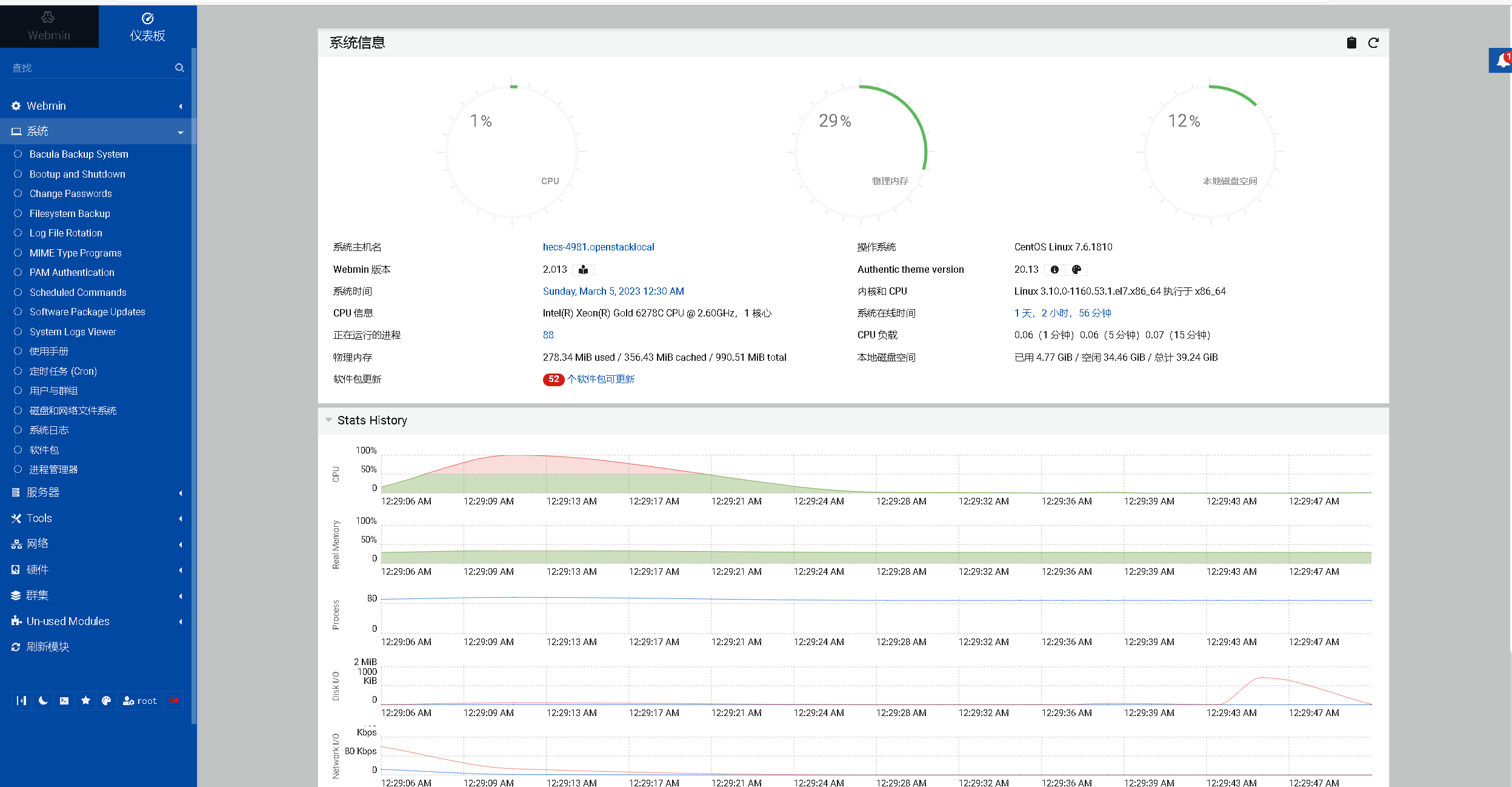Open System Logs Viewer module
This screenshot has width=1512, height=787.
click(73, 332)
